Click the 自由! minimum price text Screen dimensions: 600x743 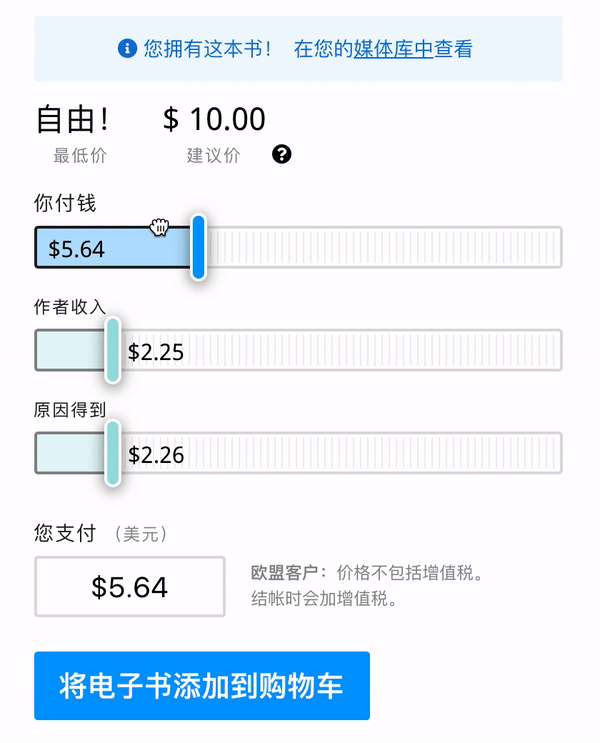coord(73,120)
